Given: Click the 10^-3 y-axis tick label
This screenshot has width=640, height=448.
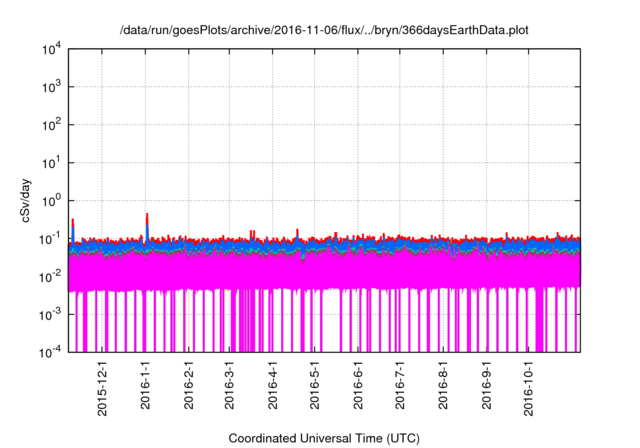Looking at the screenshot, I should tap(51, 315).
